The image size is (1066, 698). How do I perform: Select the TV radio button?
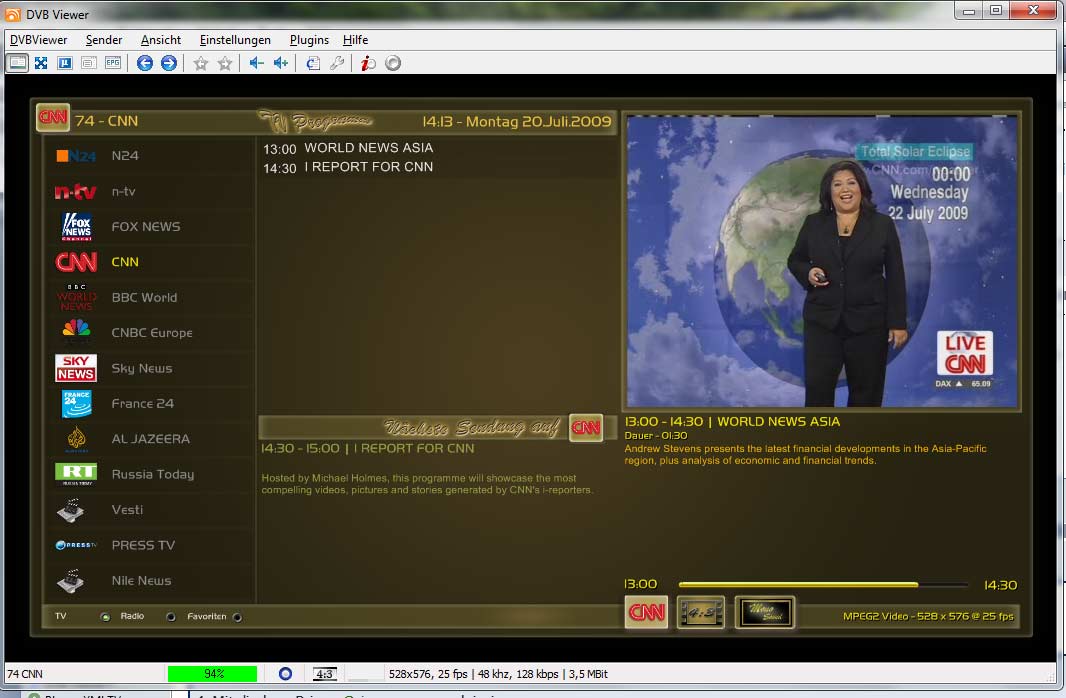(104, 617)
